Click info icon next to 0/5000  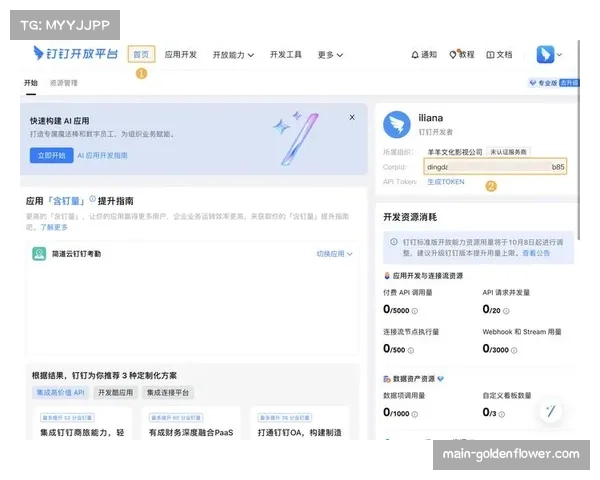point(415,311)
